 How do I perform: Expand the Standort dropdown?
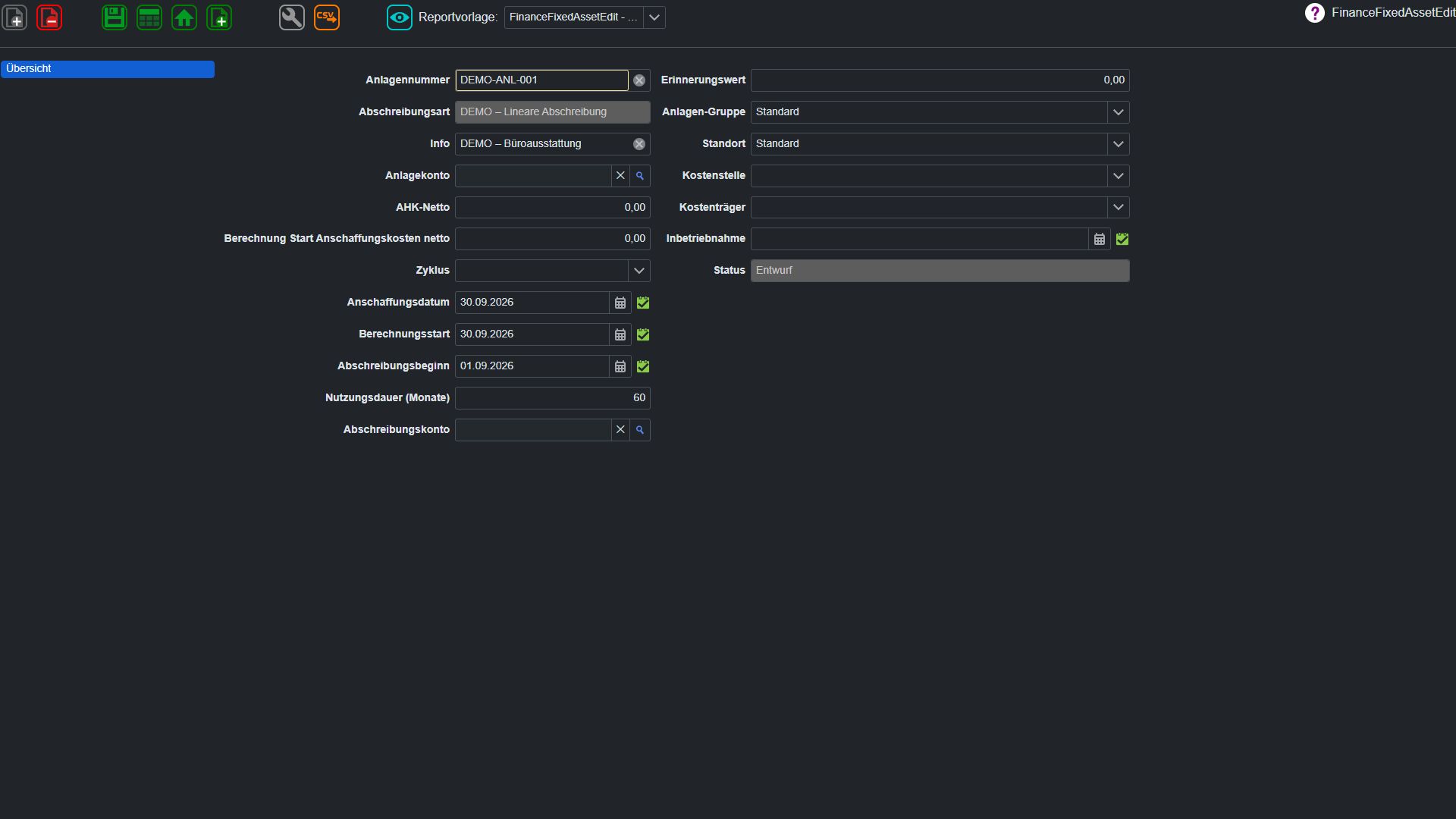click(x=1118, y=144)
